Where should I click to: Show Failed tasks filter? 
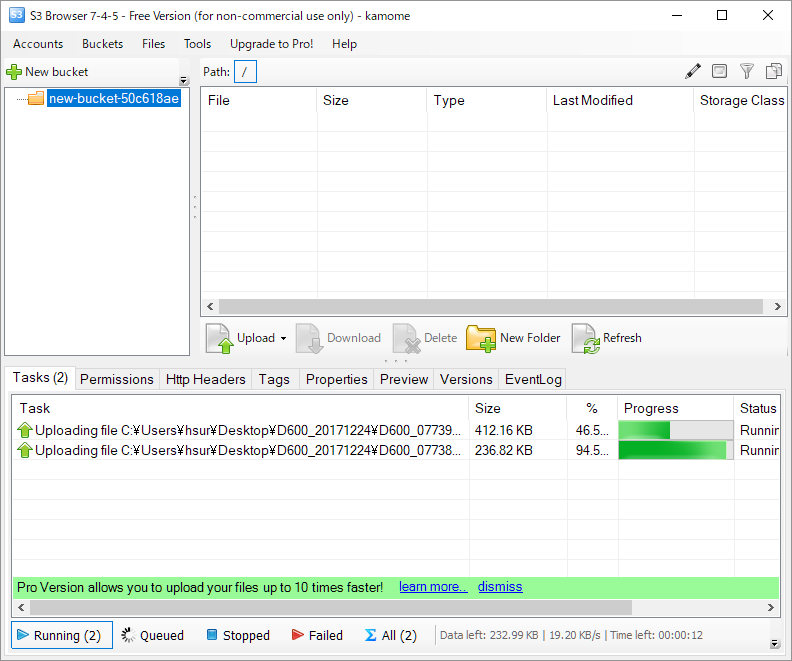318,635
